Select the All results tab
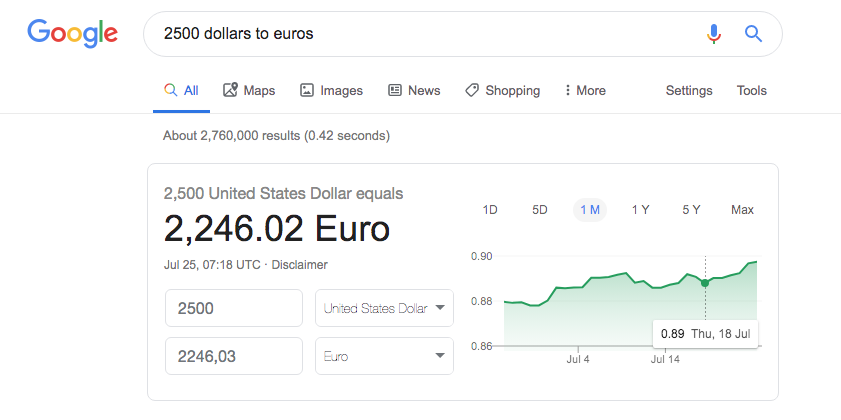 (x=181, y=91)
